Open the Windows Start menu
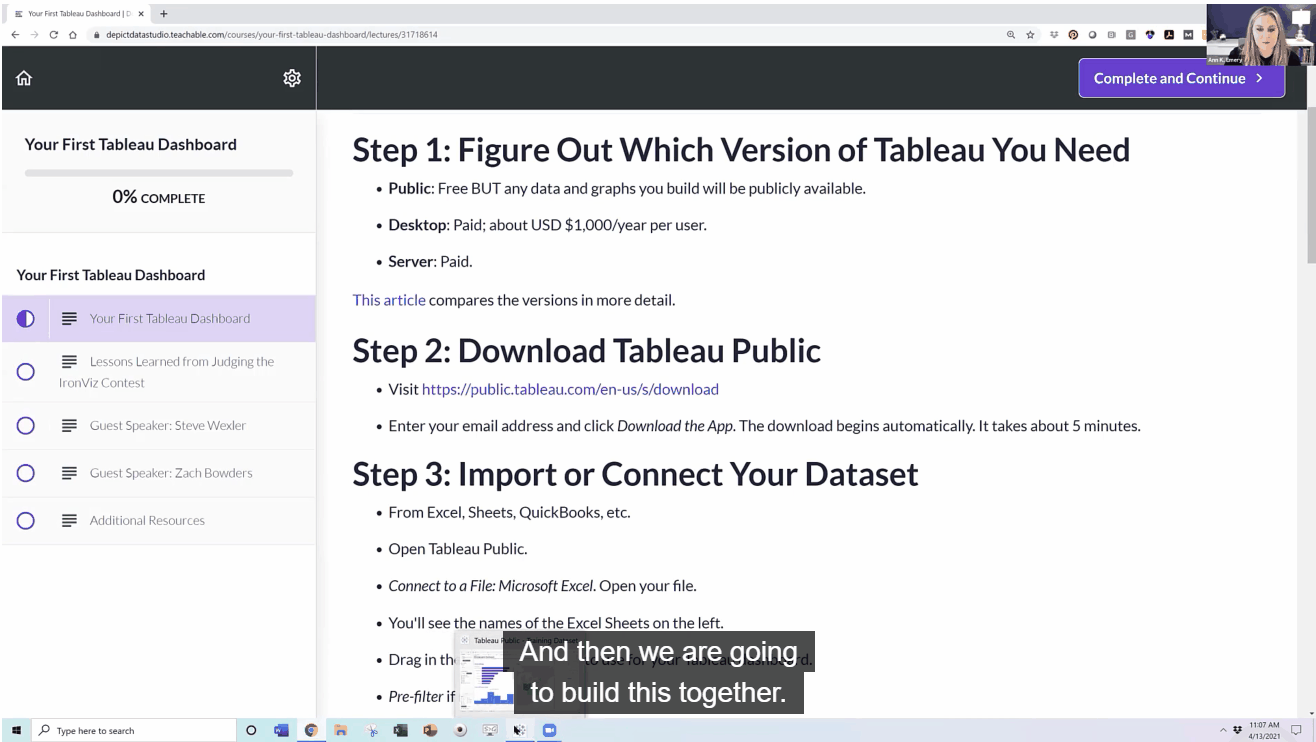1316x742 pixels. pyautogui.click(x=17, y=730)
